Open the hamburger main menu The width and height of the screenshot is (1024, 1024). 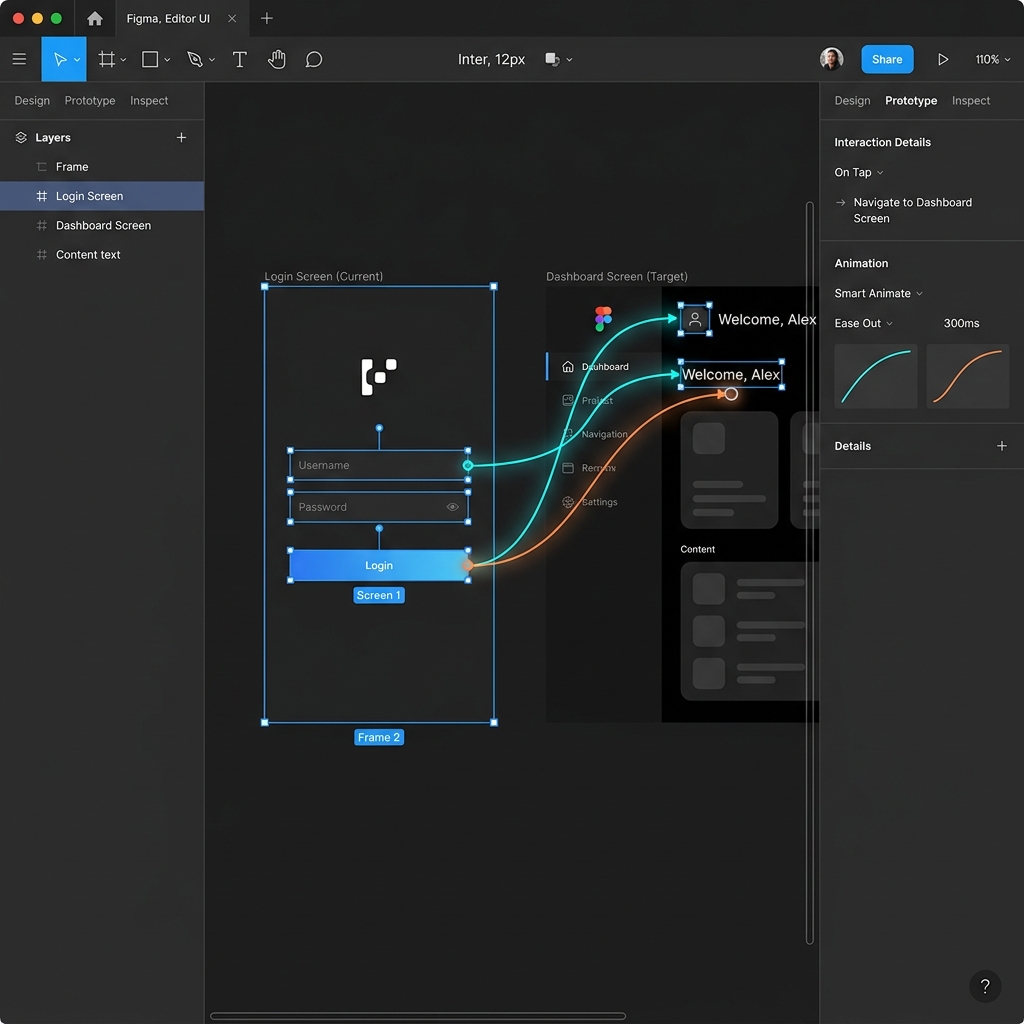coord(20,59)
